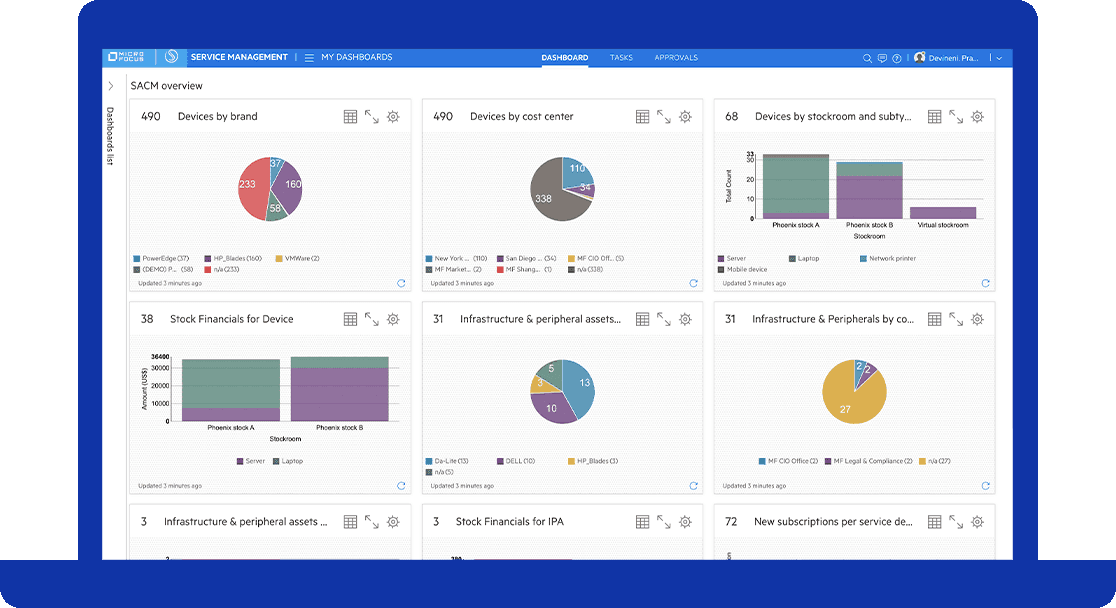
Task: Open table view for Stock Financials for Device
Action: click(x=350, y=320)
